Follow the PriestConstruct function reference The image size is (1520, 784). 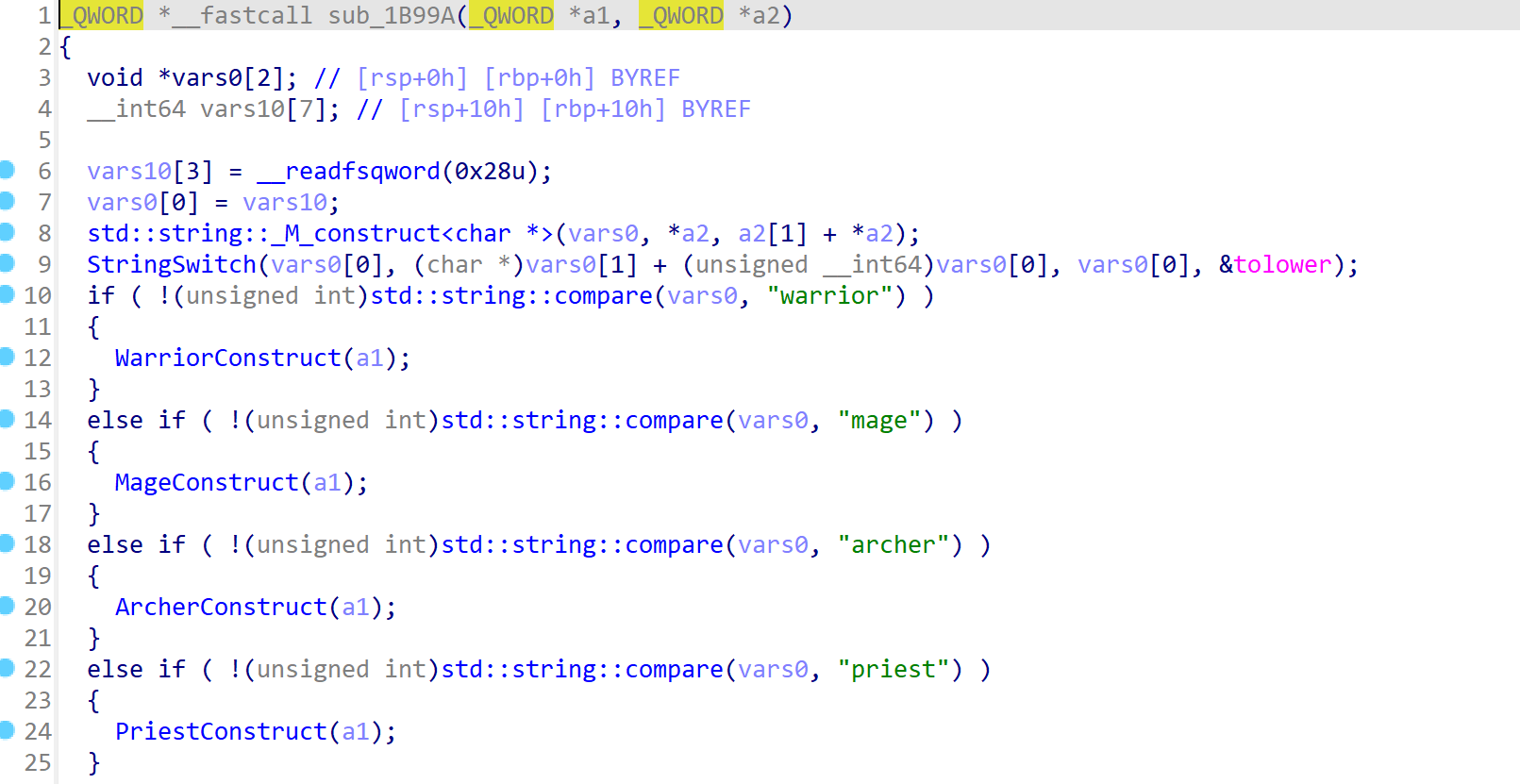(221, 732)
